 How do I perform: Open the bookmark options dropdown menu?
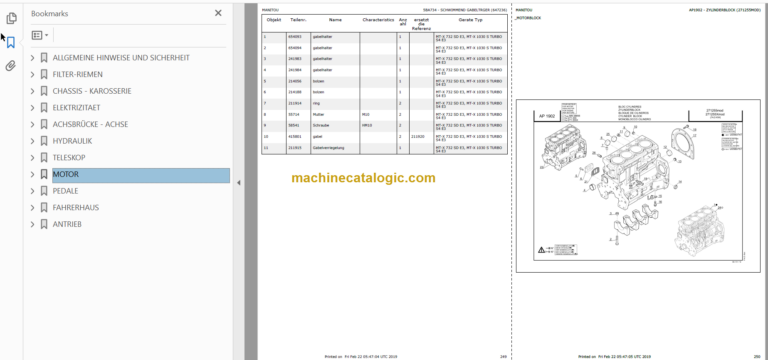point(40,35)
